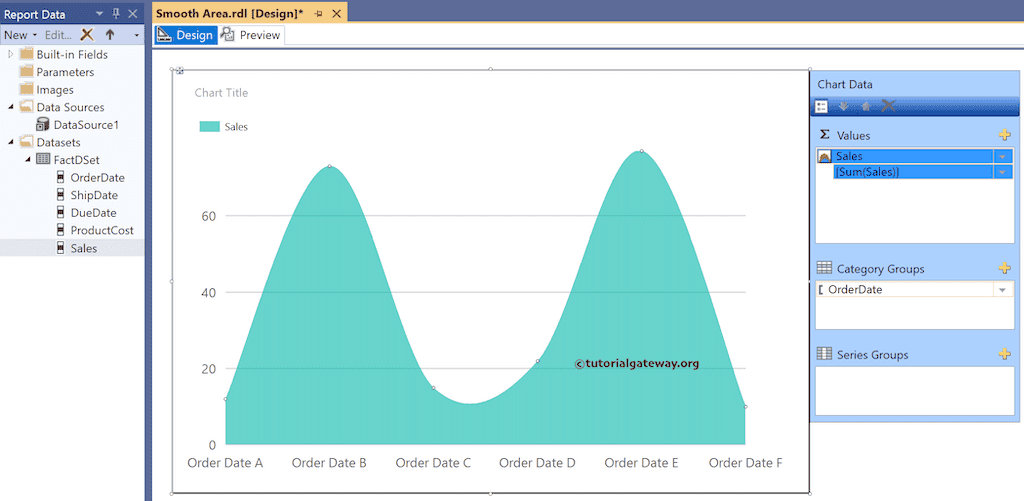The image size is (1024, 501).
Task: Select the FactDSet table icon
Action: point(43,159)
